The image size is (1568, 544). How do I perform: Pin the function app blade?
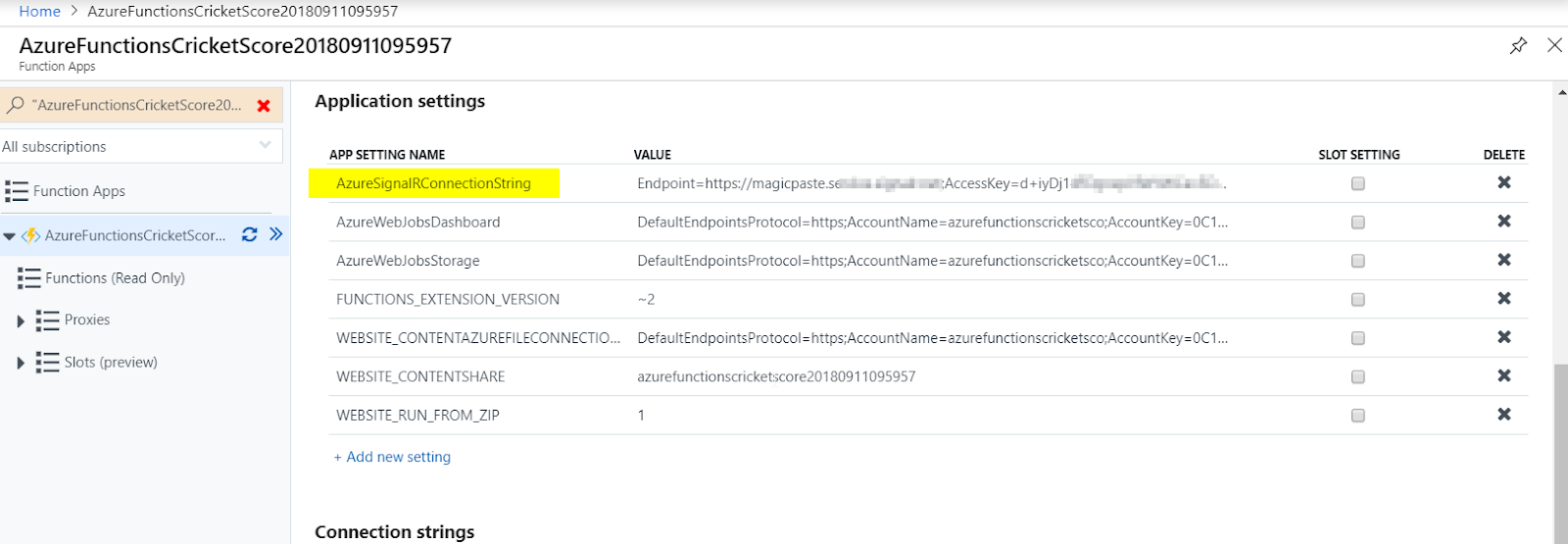pyautogui.click(x=1518, y=45)
